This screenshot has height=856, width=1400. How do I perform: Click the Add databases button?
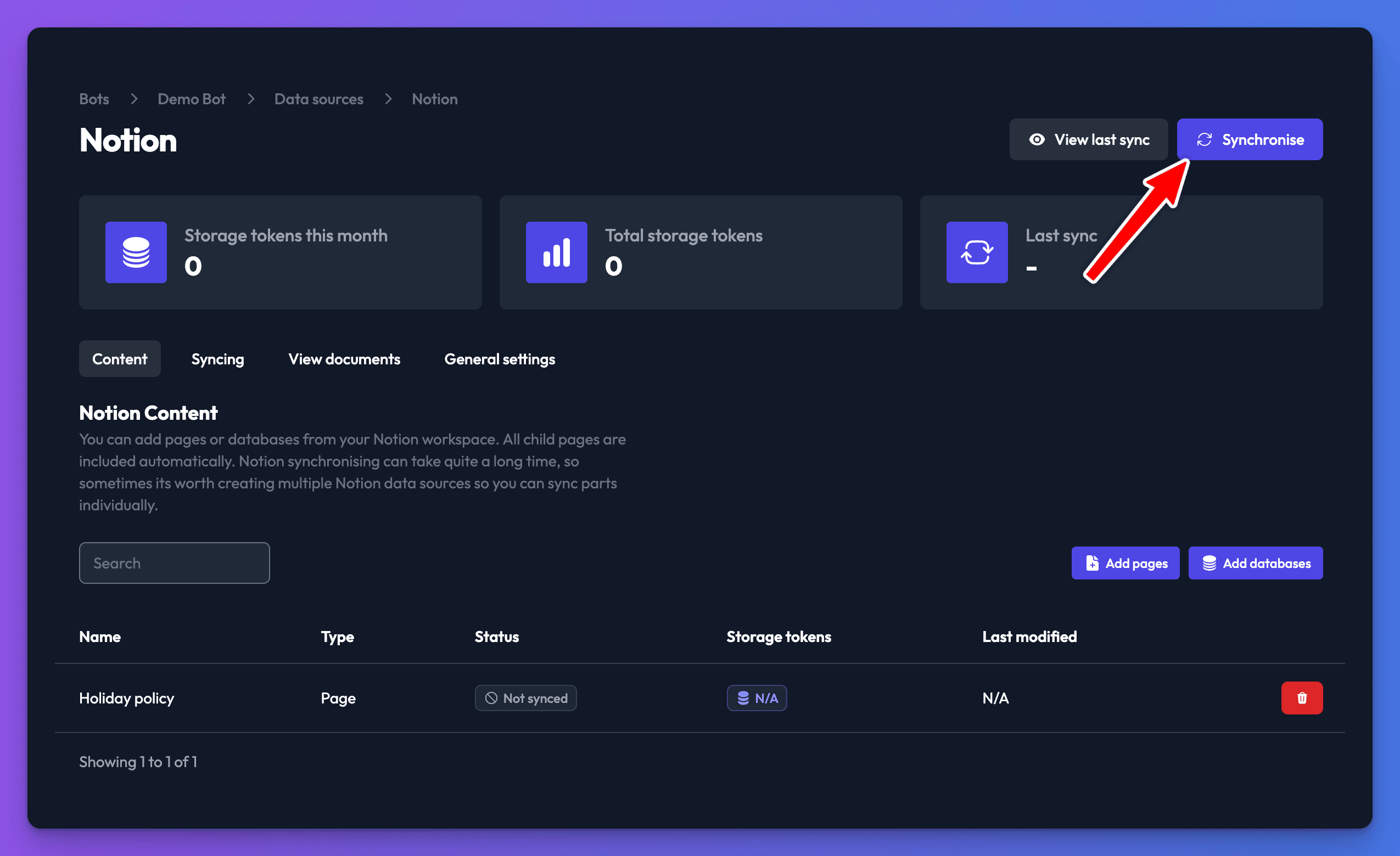[1255, 563]
